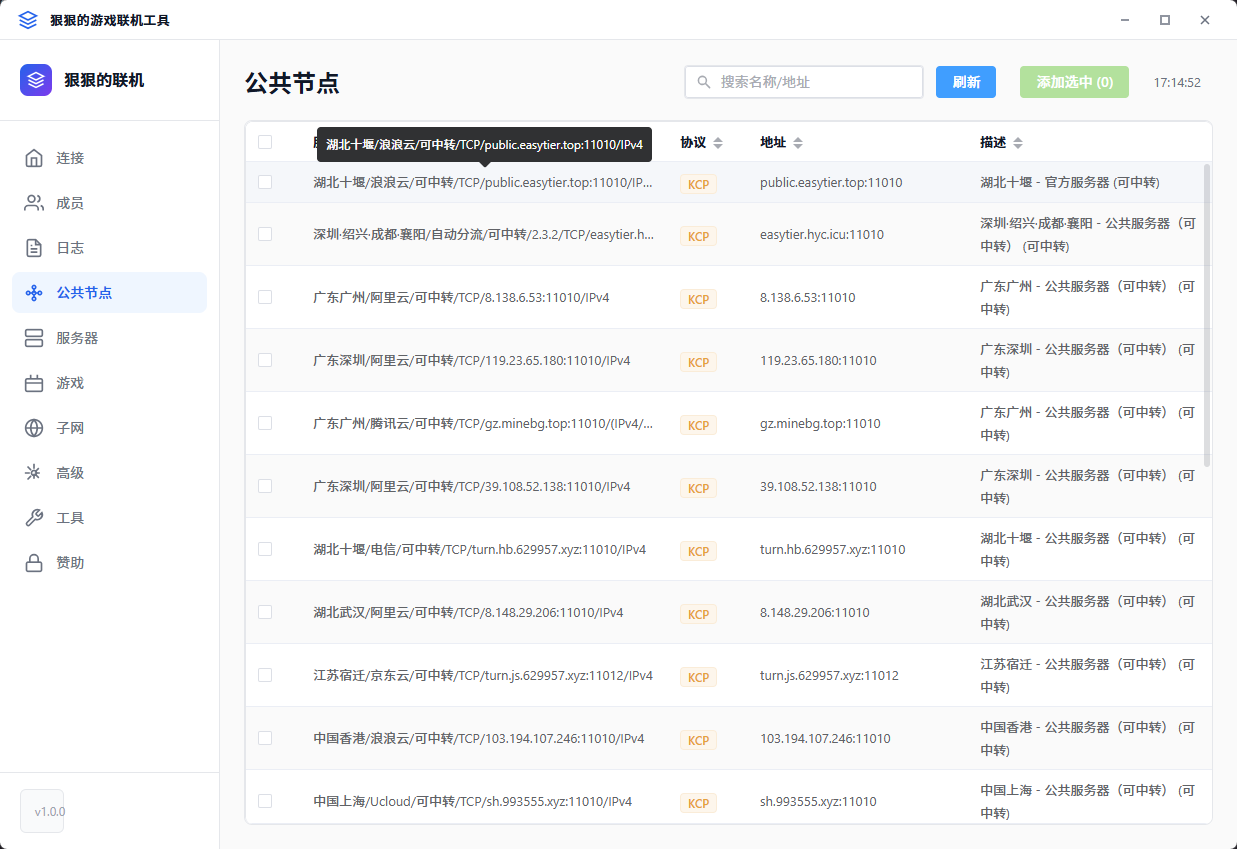Toggle the select-all checkbox in table header

click(x=265, y=142)
